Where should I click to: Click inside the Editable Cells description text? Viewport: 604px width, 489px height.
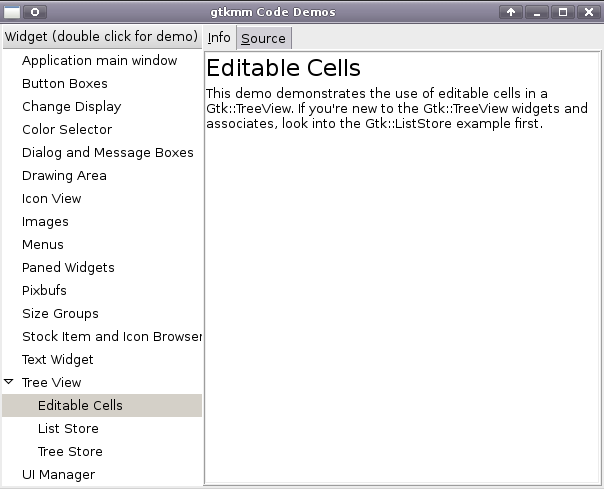tap(390, 108)
